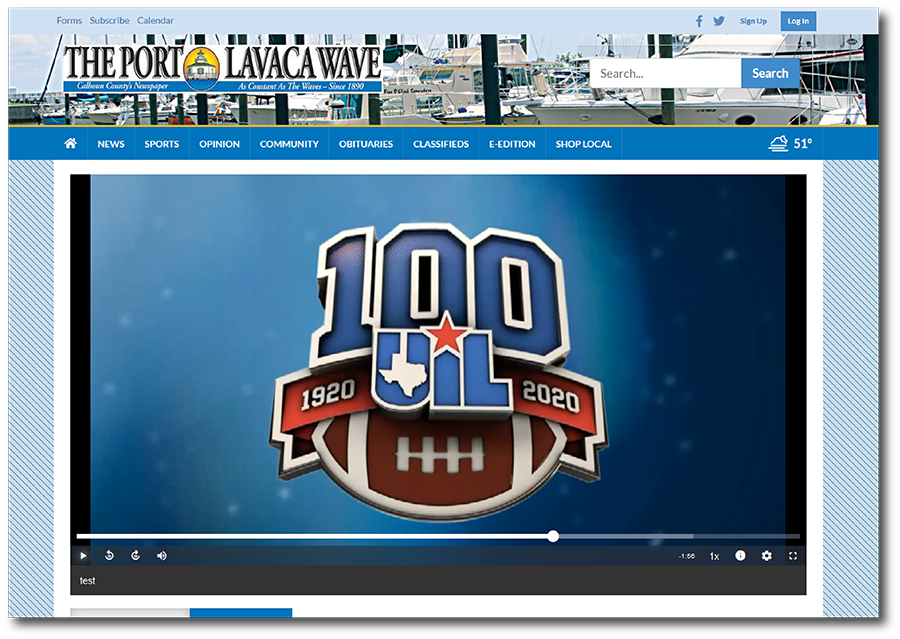This screenshot has height=639, width=900.
Task: Open the Opinion section
Action: [x=219, y=144]
